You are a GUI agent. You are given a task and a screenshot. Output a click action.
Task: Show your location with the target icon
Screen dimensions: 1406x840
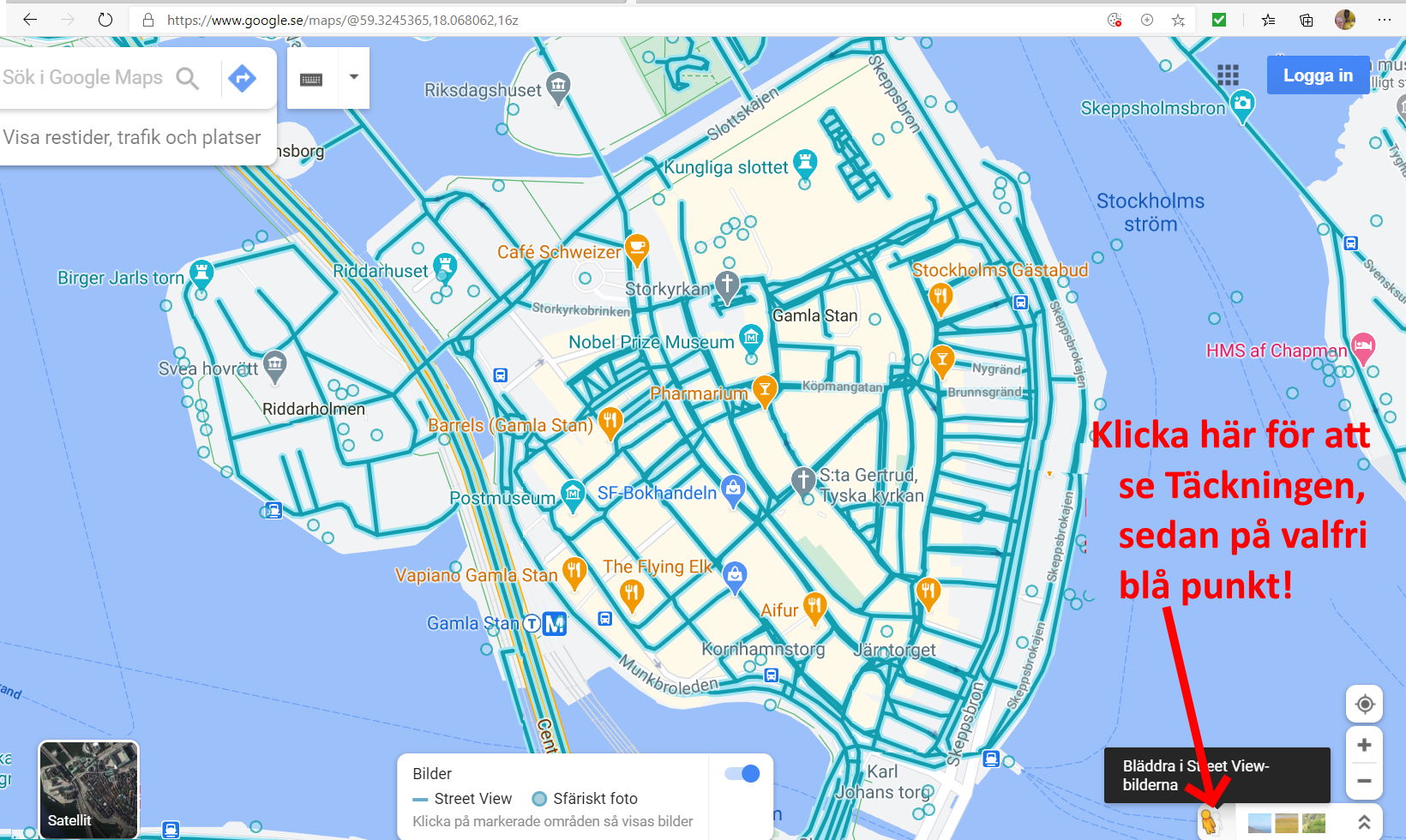coord(1365,705)
